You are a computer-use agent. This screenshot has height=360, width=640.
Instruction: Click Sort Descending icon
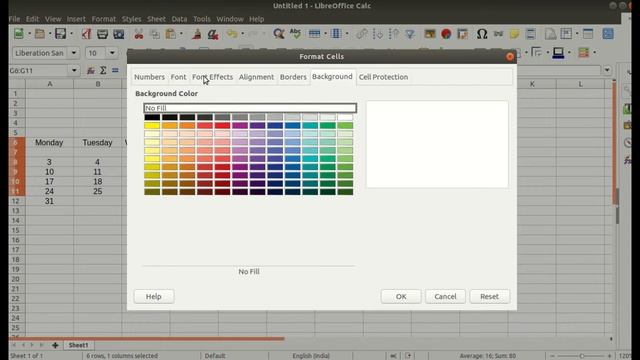click(x=394, y=34)
